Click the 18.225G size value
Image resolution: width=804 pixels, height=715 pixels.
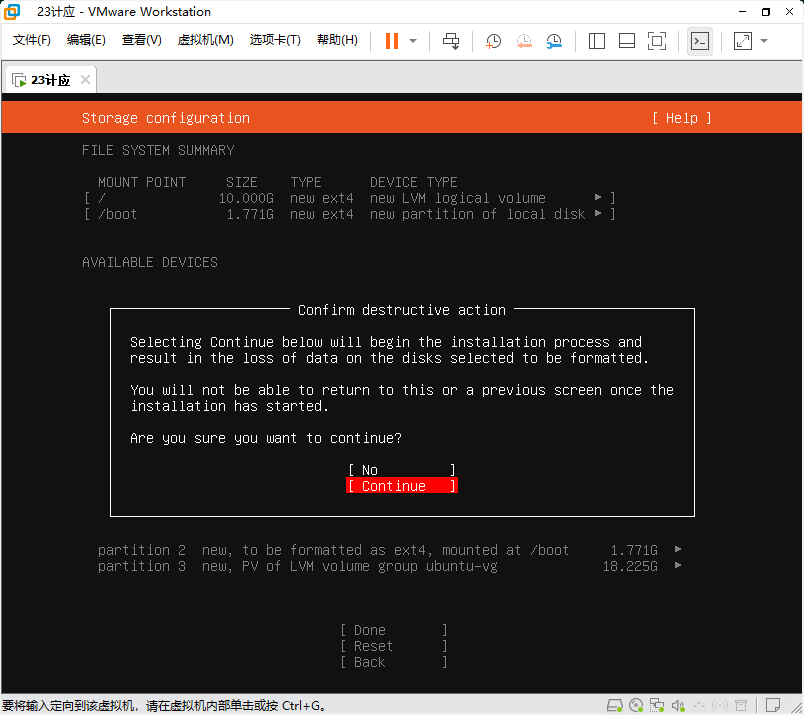click(630, 566)
